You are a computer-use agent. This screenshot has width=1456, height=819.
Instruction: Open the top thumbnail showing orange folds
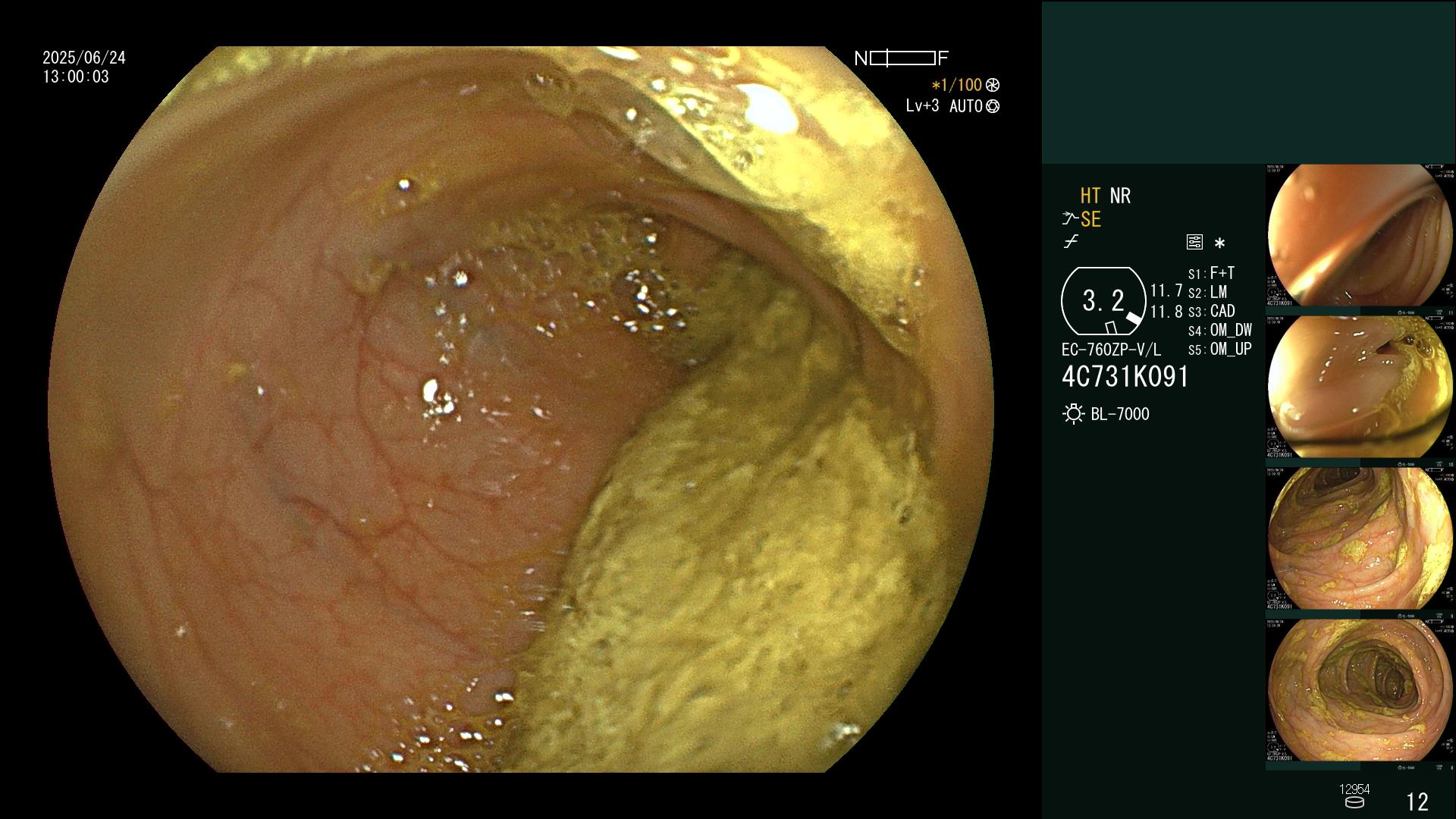[1360, 236]
